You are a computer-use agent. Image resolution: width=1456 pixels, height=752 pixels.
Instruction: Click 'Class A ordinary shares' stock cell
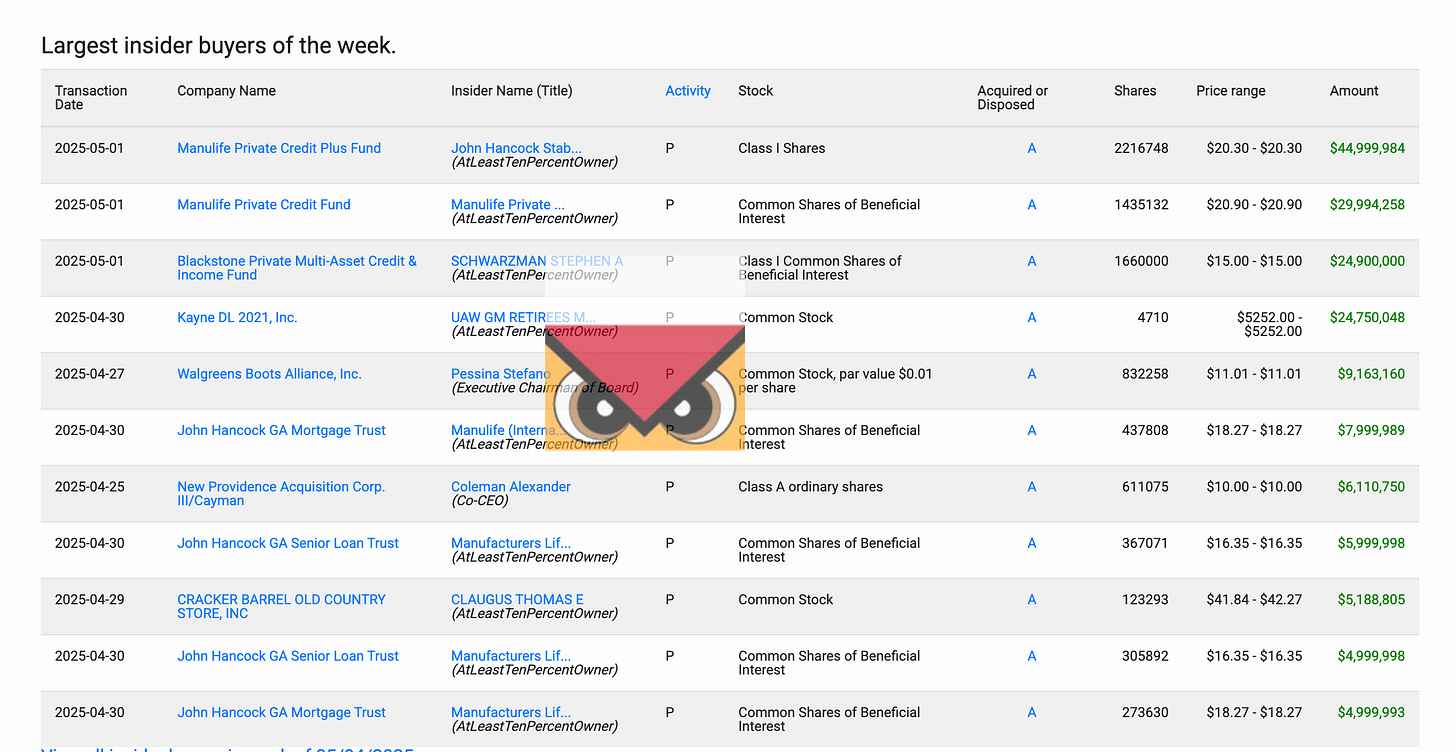[811, 487]
